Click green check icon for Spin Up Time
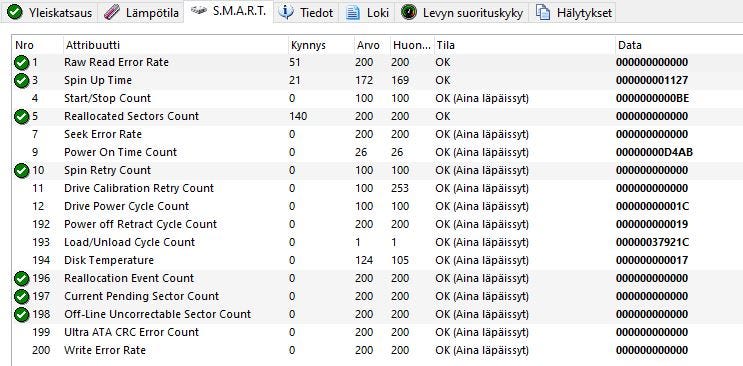 21,80
